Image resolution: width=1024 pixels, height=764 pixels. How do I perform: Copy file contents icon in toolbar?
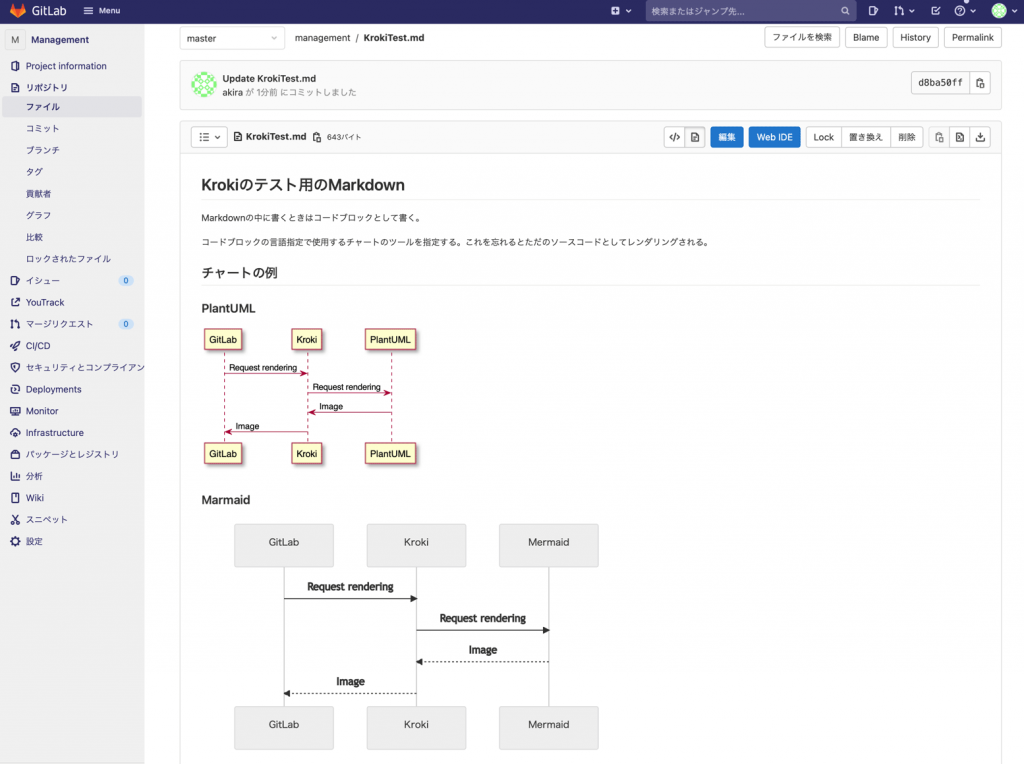(x=939, y=137)
